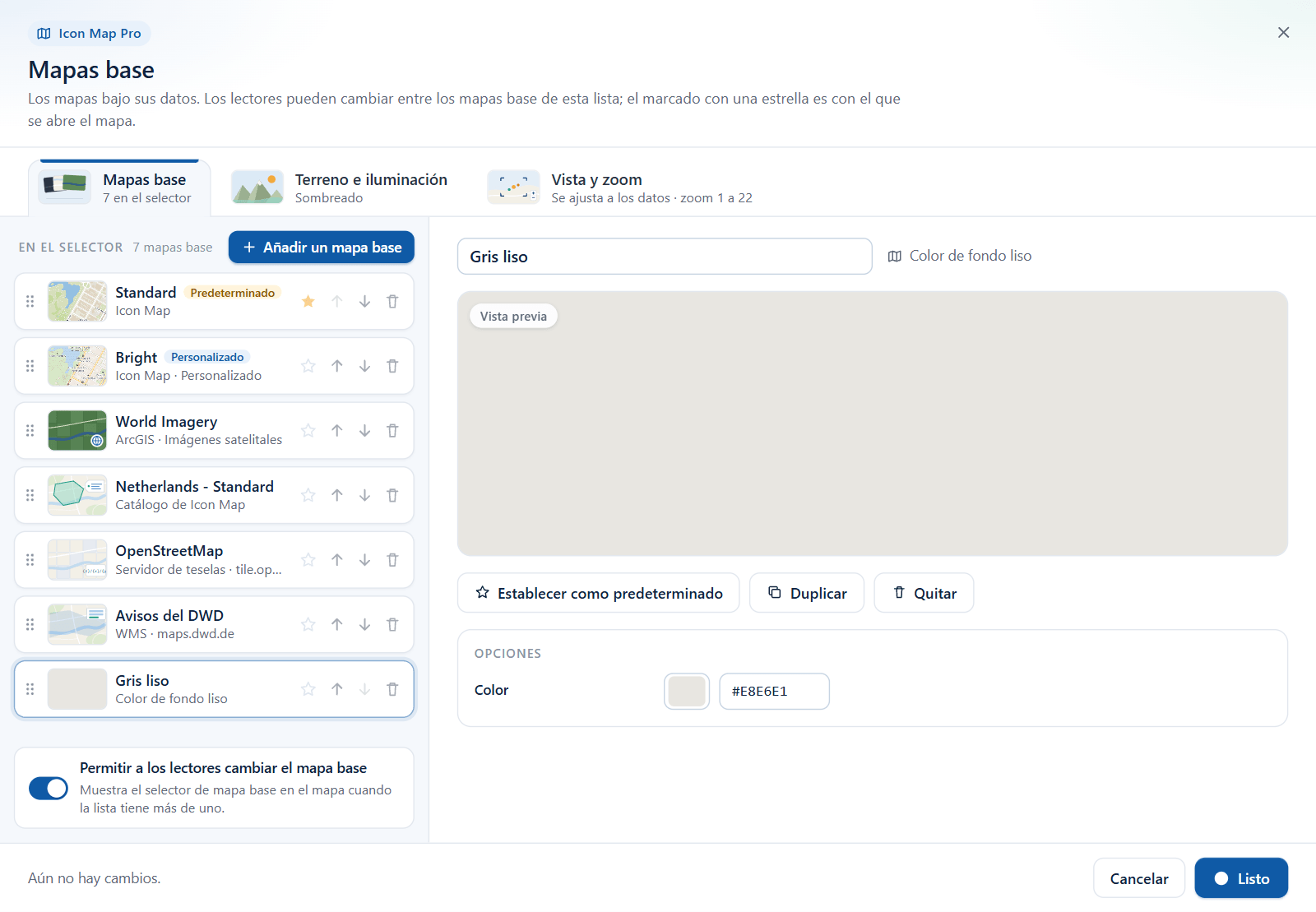
Task: Click the Personalizado tag on Bright
Action: coord(207,357)
